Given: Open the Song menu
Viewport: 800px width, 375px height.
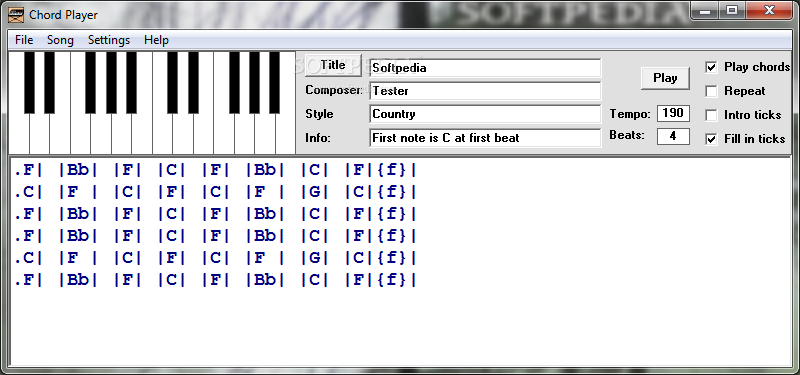Looking at the screenshot, I should 60,40.
